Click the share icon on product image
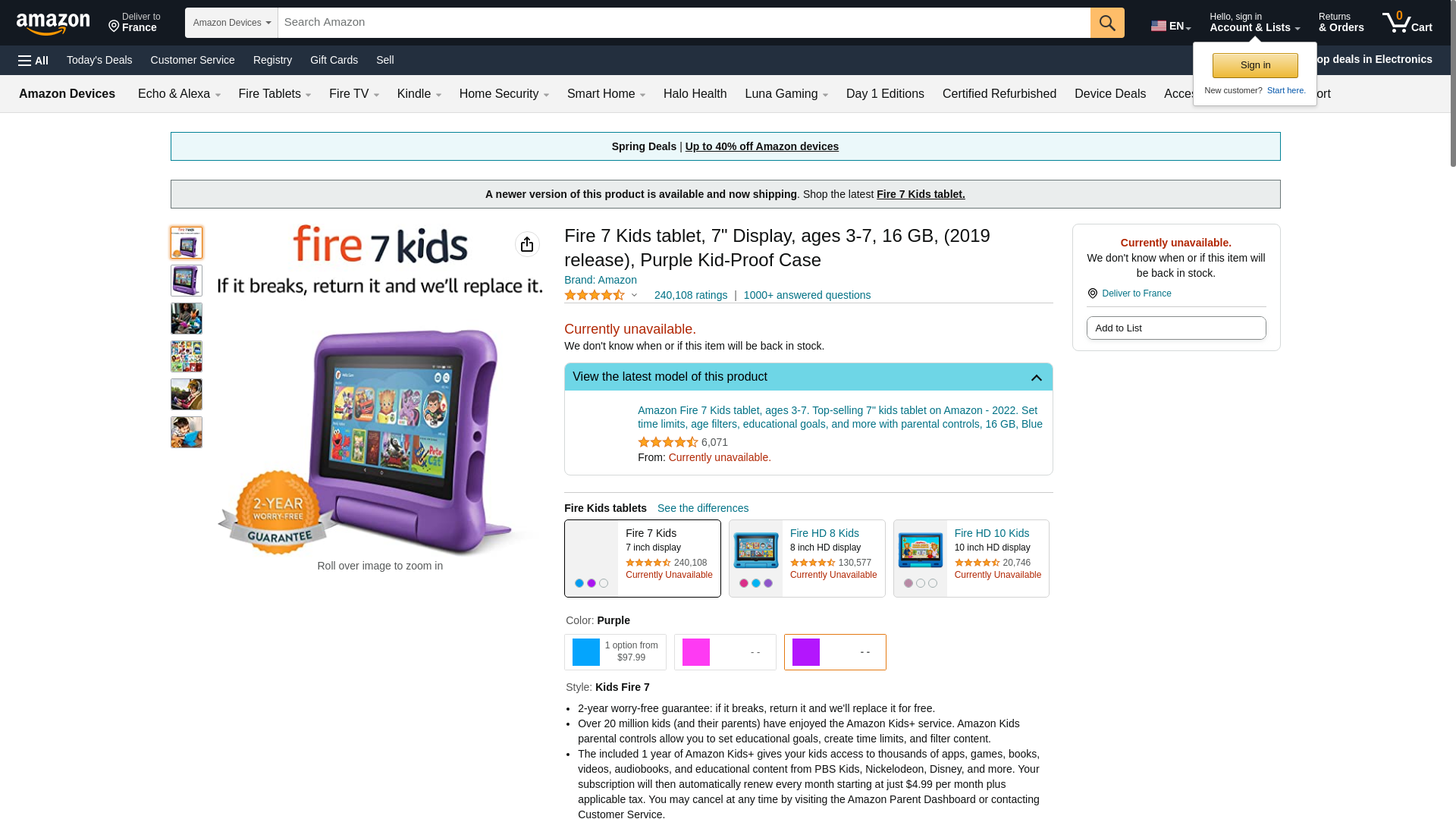Screen dimensions: 1456x819 (x=527, y=244)
